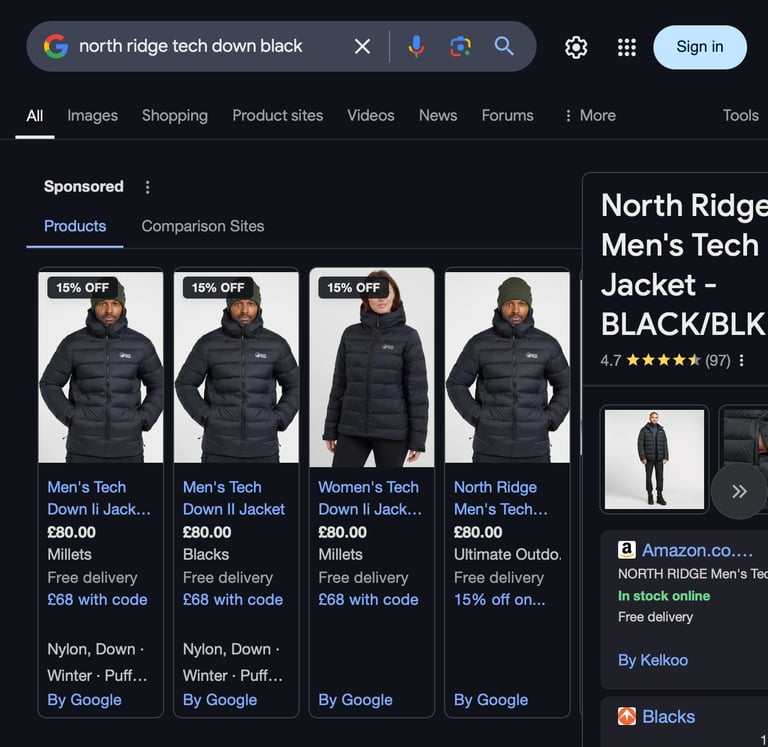This screenshot has height=747, width=768.
Task: Click By Google under Ultimate Outdoors card
Action: tap(491, 700)
